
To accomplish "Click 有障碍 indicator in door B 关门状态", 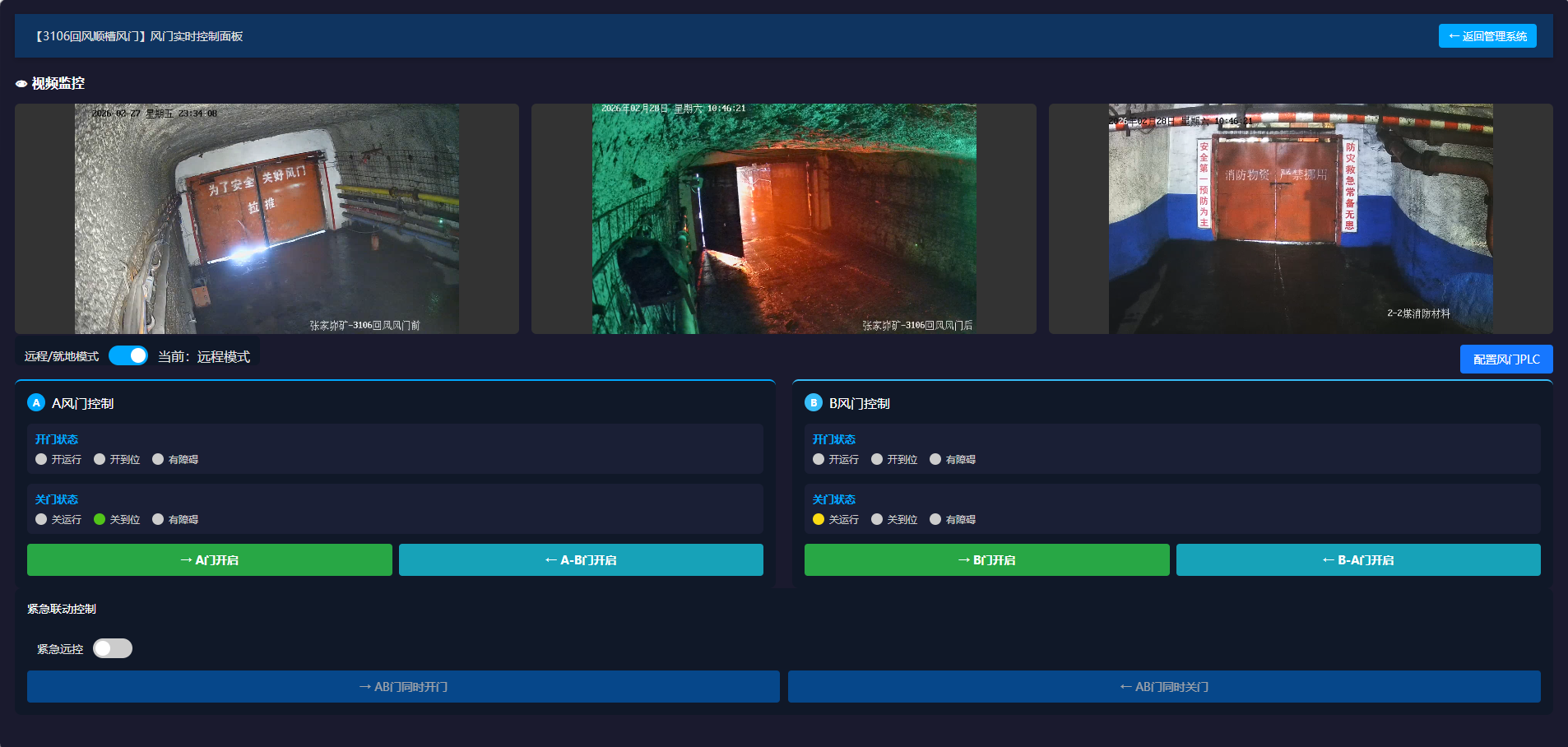I will pos(935,519).
